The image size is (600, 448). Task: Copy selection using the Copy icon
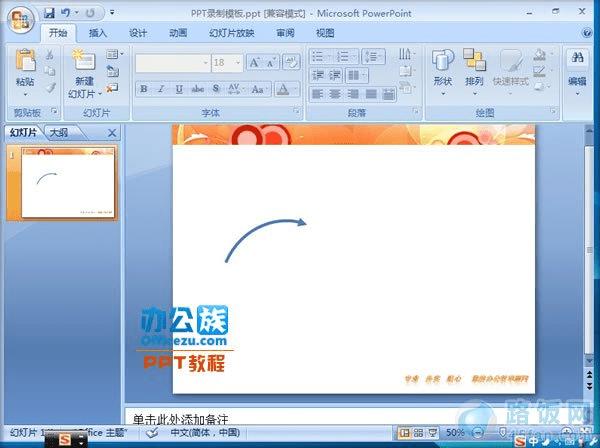50,72
